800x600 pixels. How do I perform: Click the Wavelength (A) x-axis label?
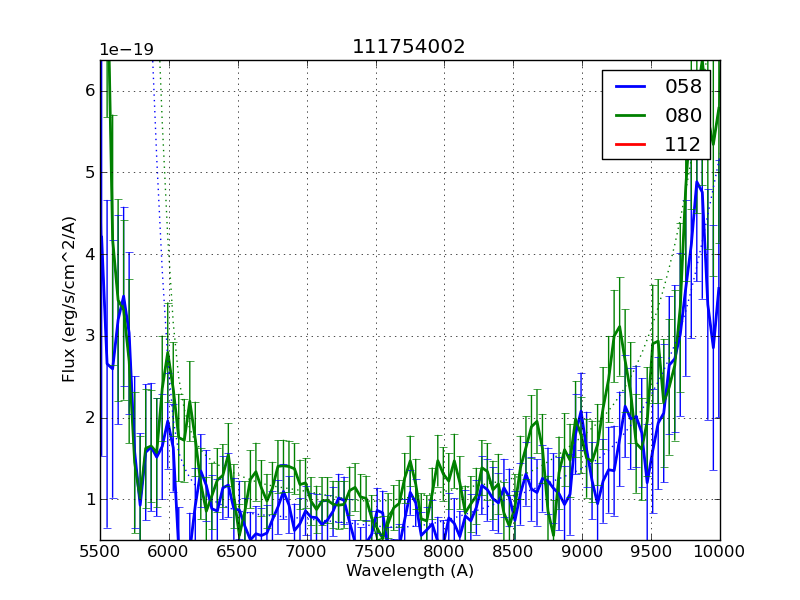click(x=410, y=571)
